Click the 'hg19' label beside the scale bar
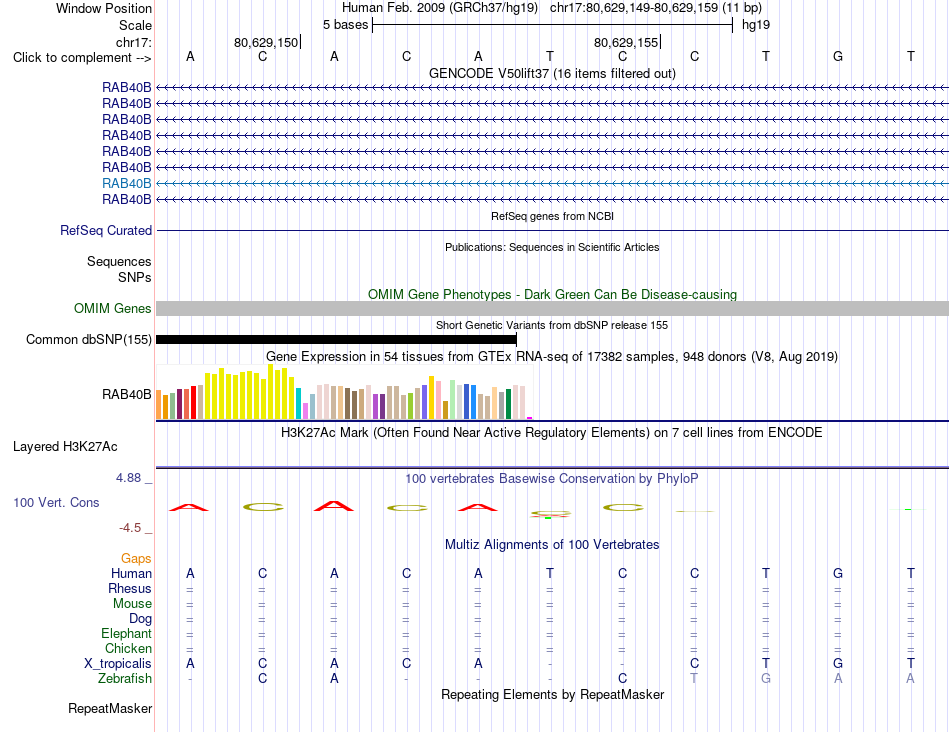950x732 pixels. [x=756, y=25]
